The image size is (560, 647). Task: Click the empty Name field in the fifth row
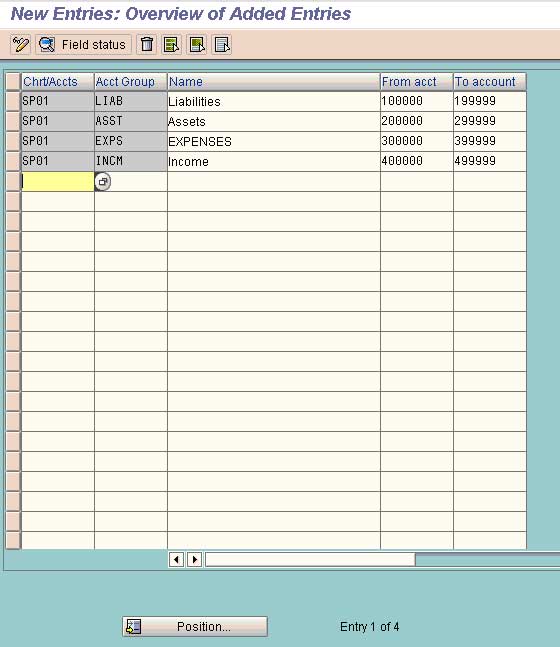[x=274, y=182]
